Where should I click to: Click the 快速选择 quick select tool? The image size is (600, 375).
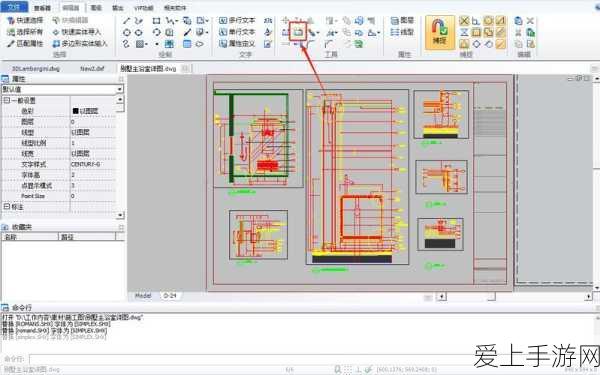tap(25, 20)
